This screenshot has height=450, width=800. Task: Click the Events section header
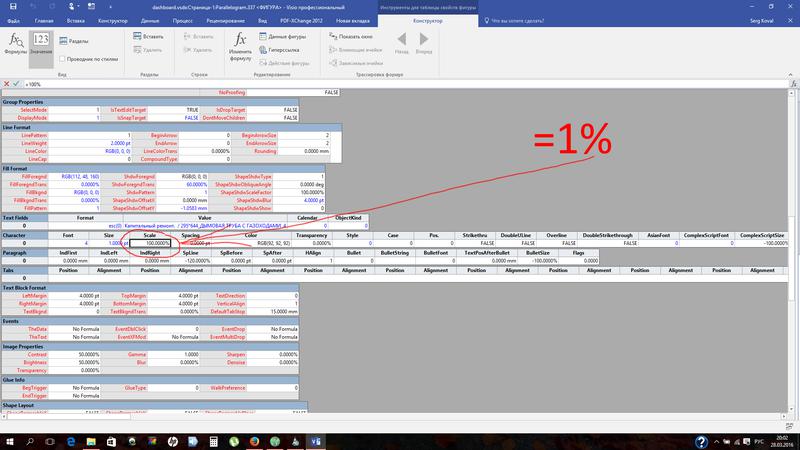pos(150,321)
